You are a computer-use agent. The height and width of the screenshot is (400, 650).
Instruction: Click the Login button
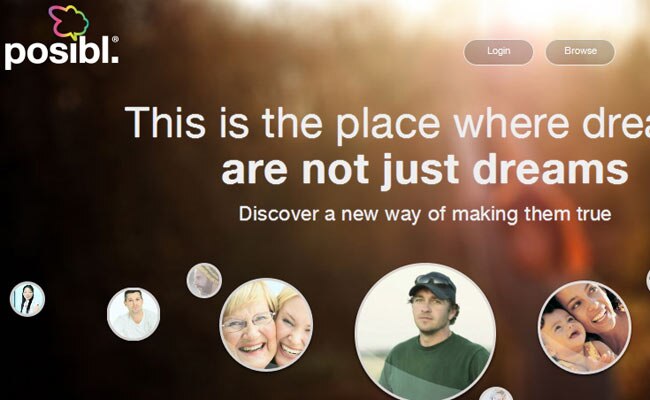pos(498,52)
